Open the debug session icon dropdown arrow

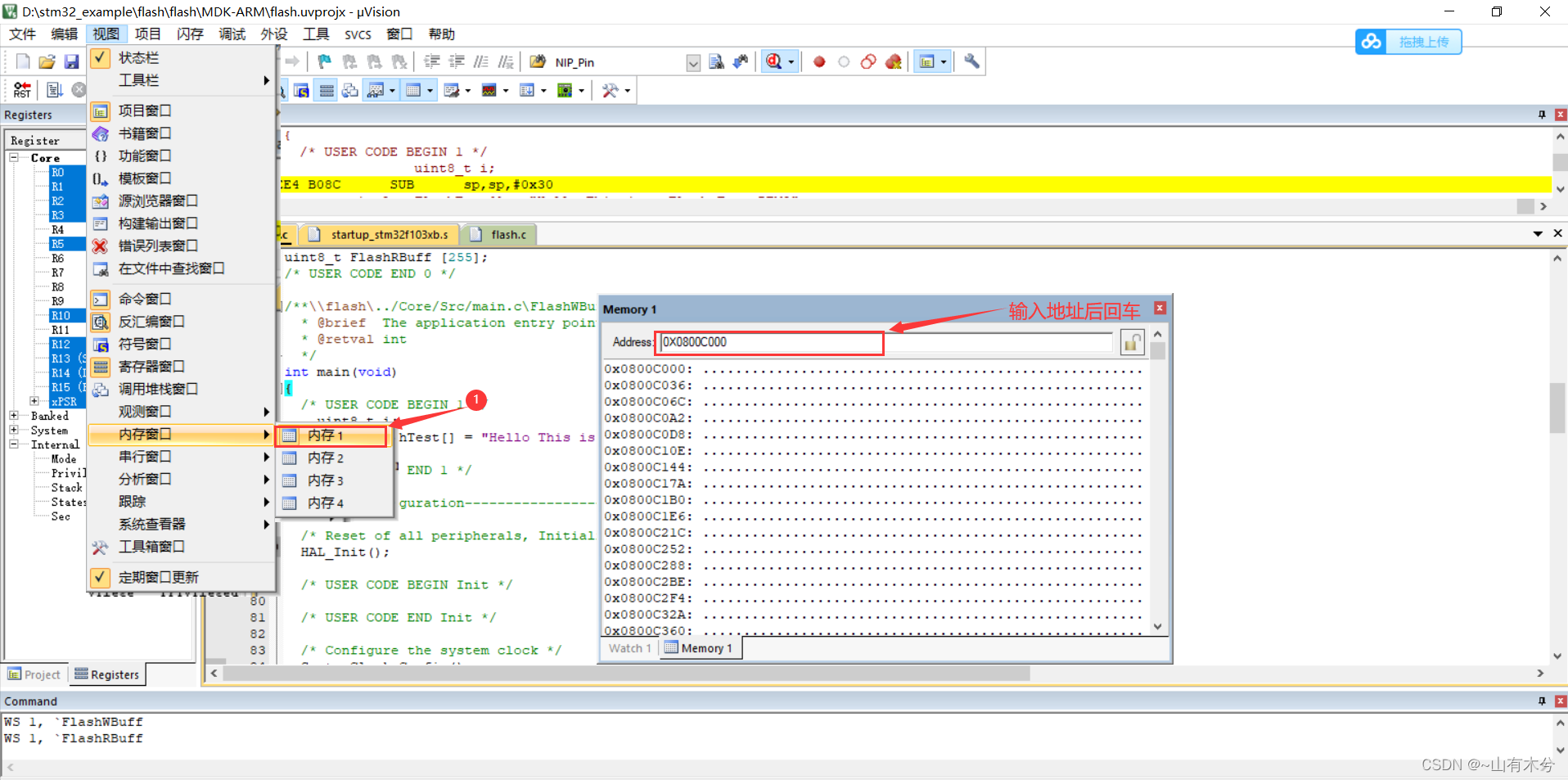tap(791, 62)
